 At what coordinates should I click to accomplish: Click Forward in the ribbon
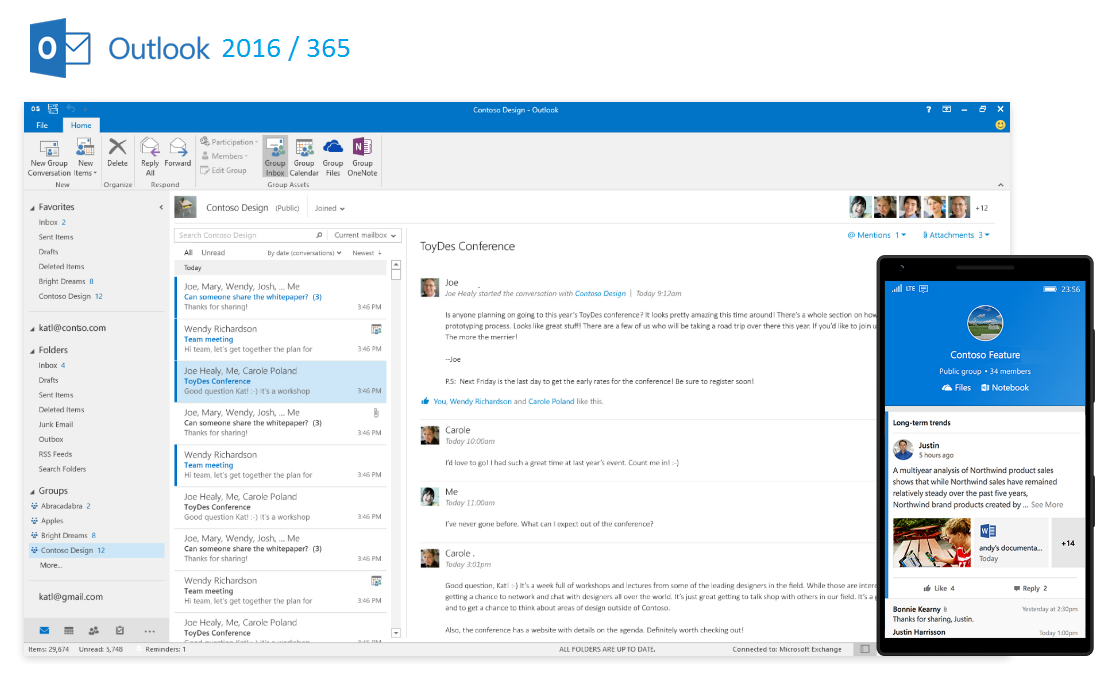(178, 153)
